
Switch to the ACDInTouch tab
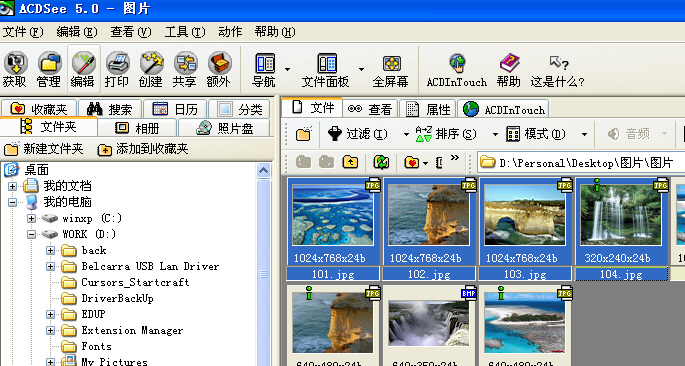(504, 109)
